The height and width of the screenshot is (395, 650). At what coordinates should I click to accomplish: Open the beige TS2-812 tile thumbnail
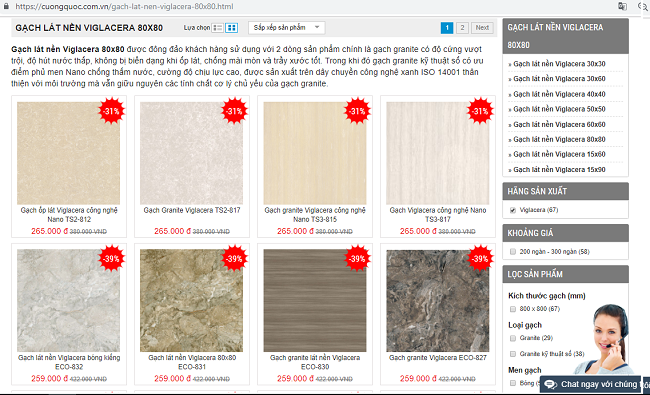pos(68,153)
